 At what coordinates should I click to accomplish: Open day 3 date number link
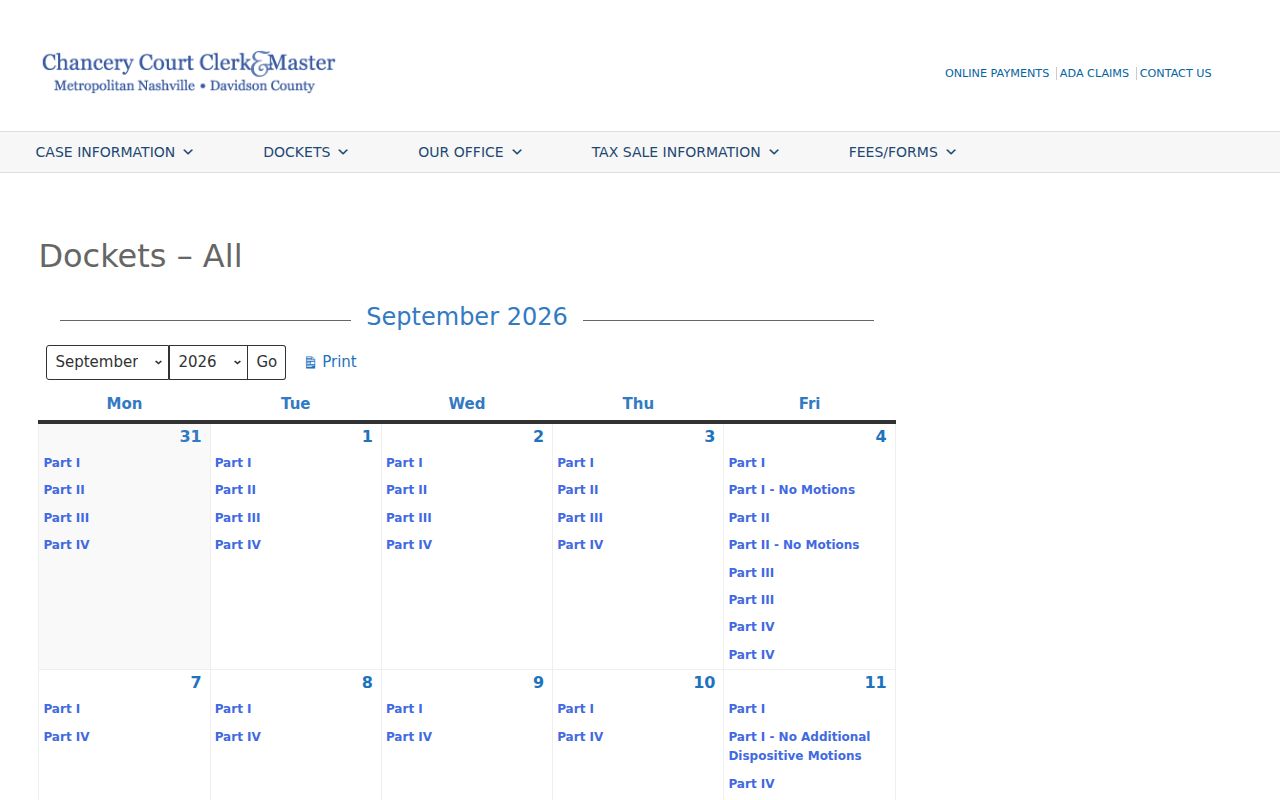pos(710,436)
